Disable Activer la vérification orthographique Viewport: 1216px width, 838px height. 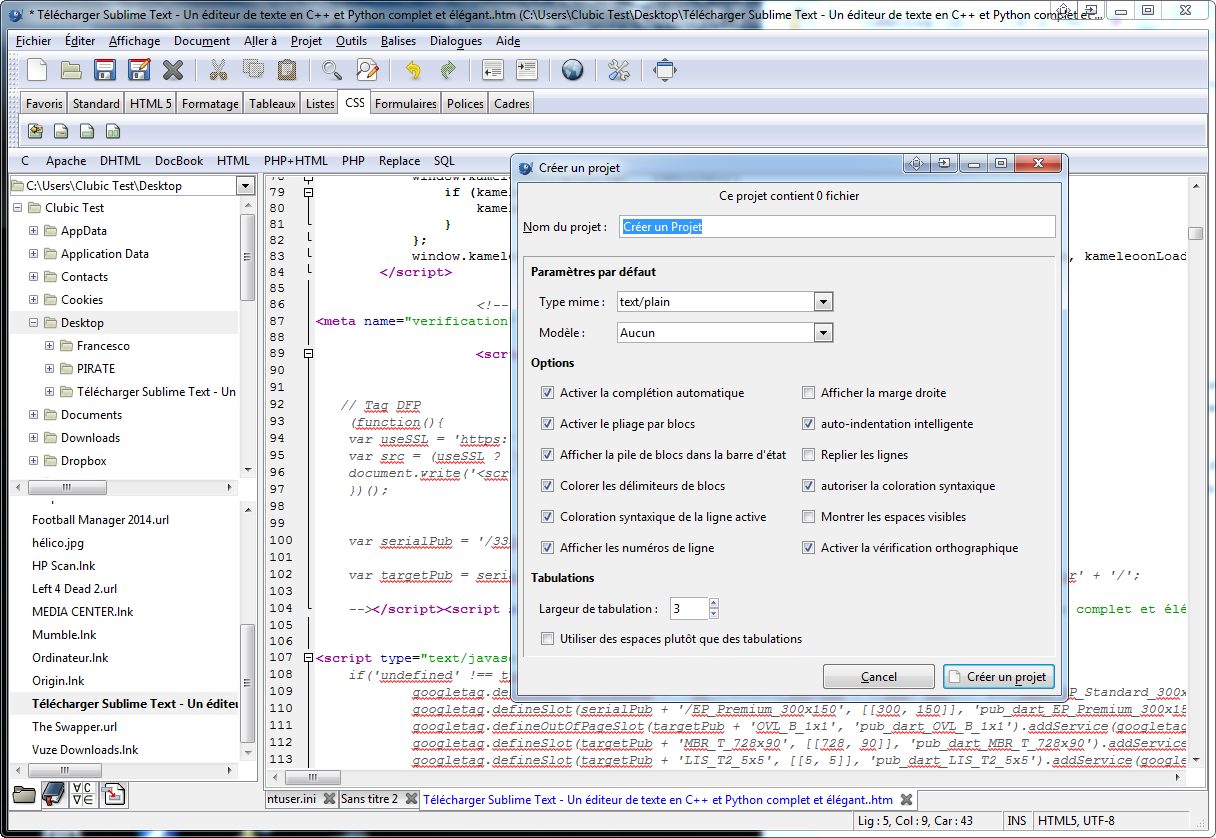point(809,548)
